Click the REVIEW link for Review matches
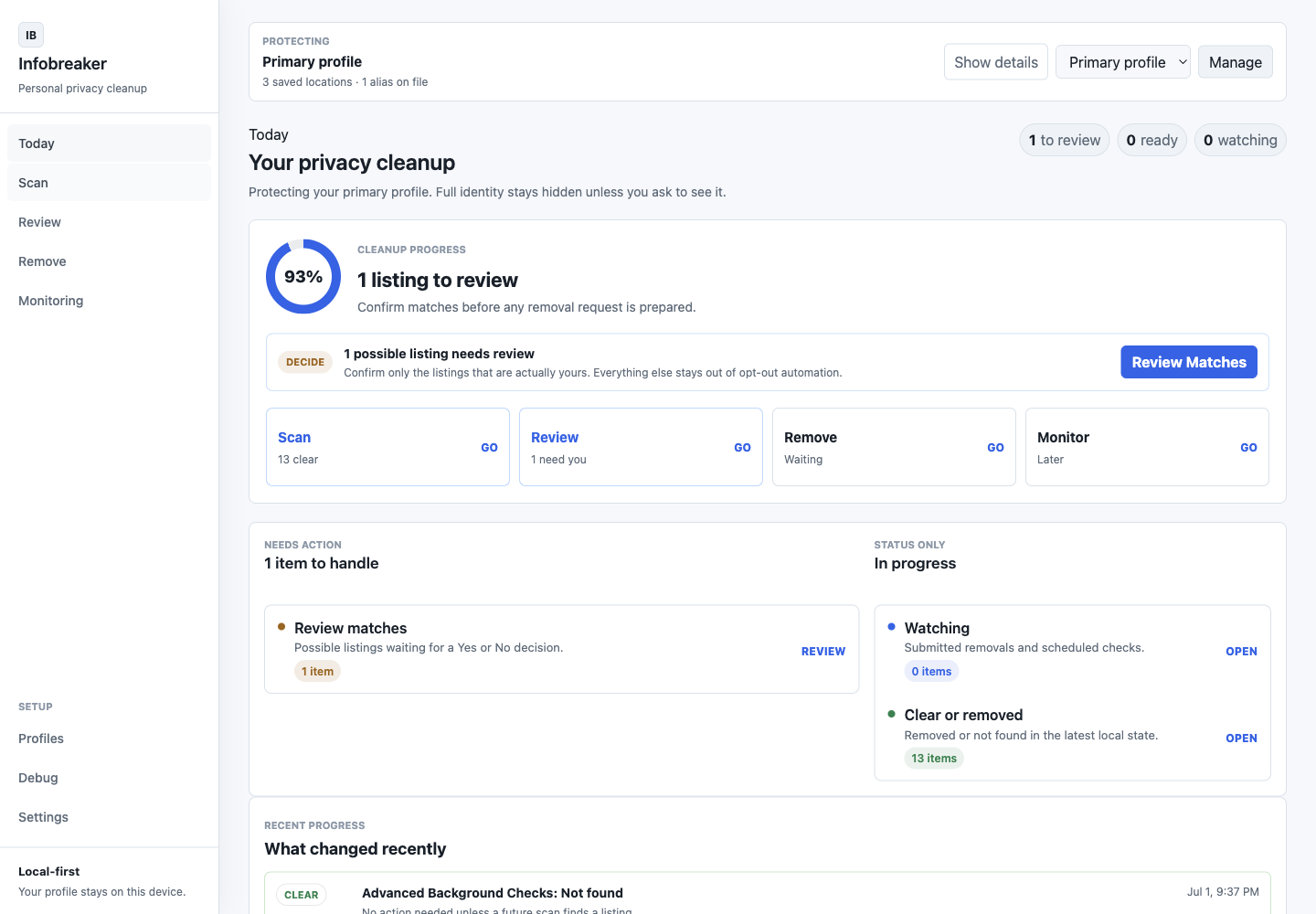Viewport: 1316px width, 914px height. 823,652
